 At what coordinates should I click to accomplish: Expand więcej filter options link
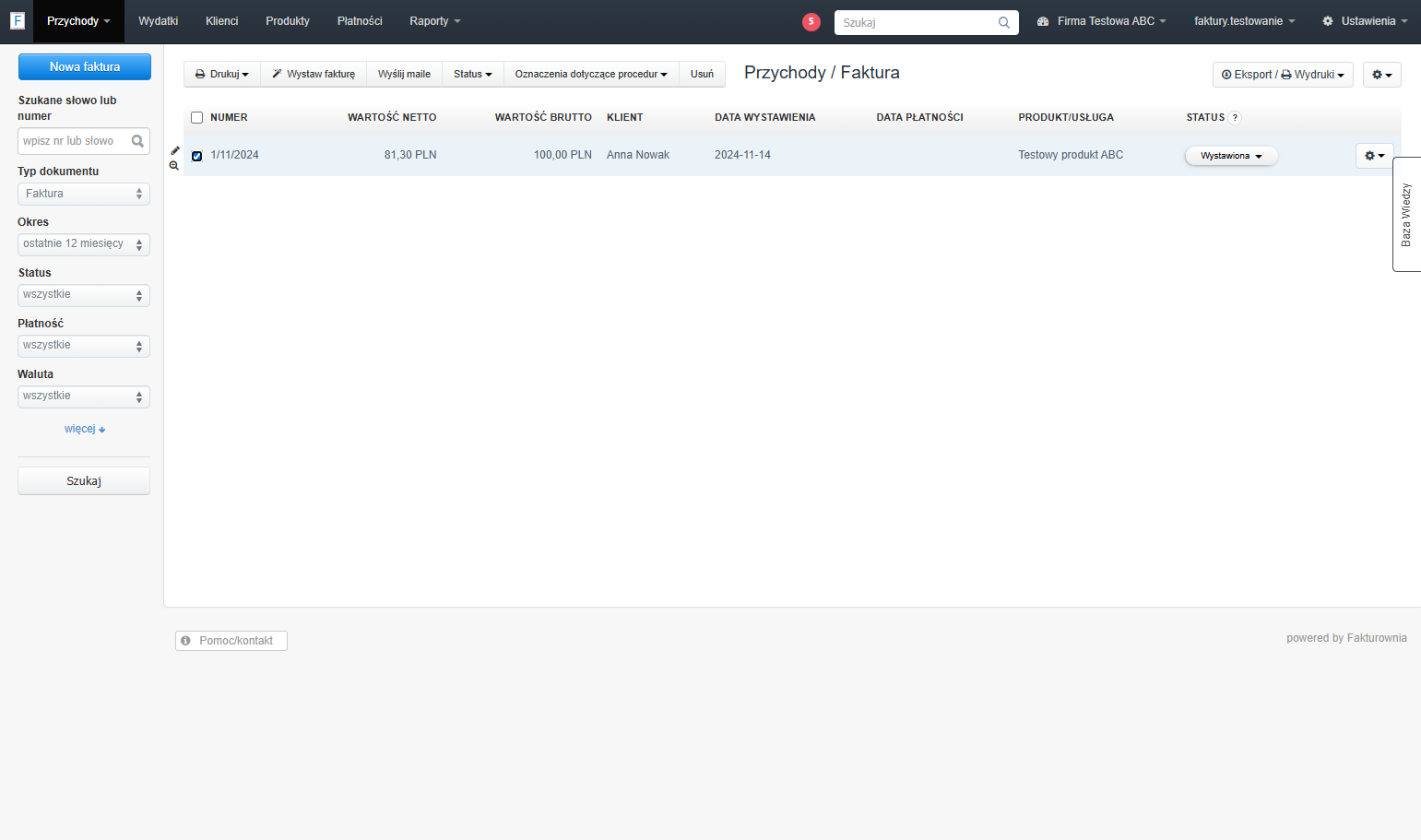click(x=85, y=429)
